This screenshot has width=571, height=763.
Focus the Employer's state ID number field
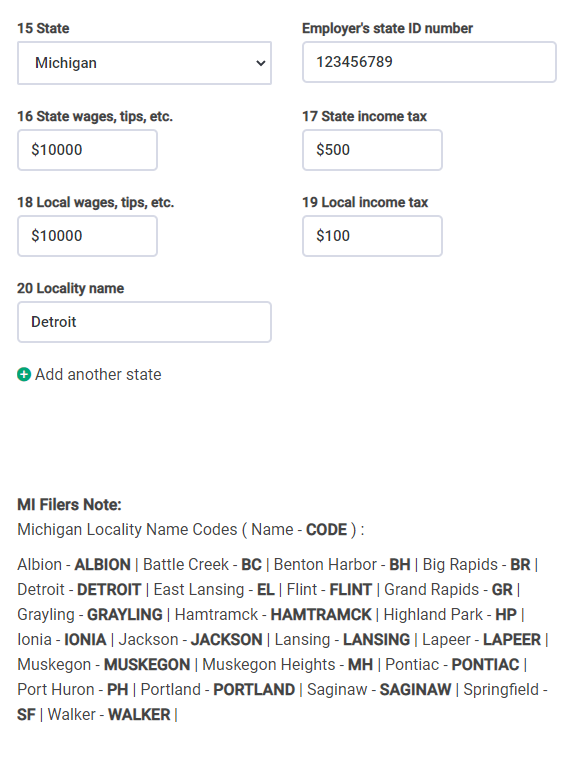pos(429,62)
